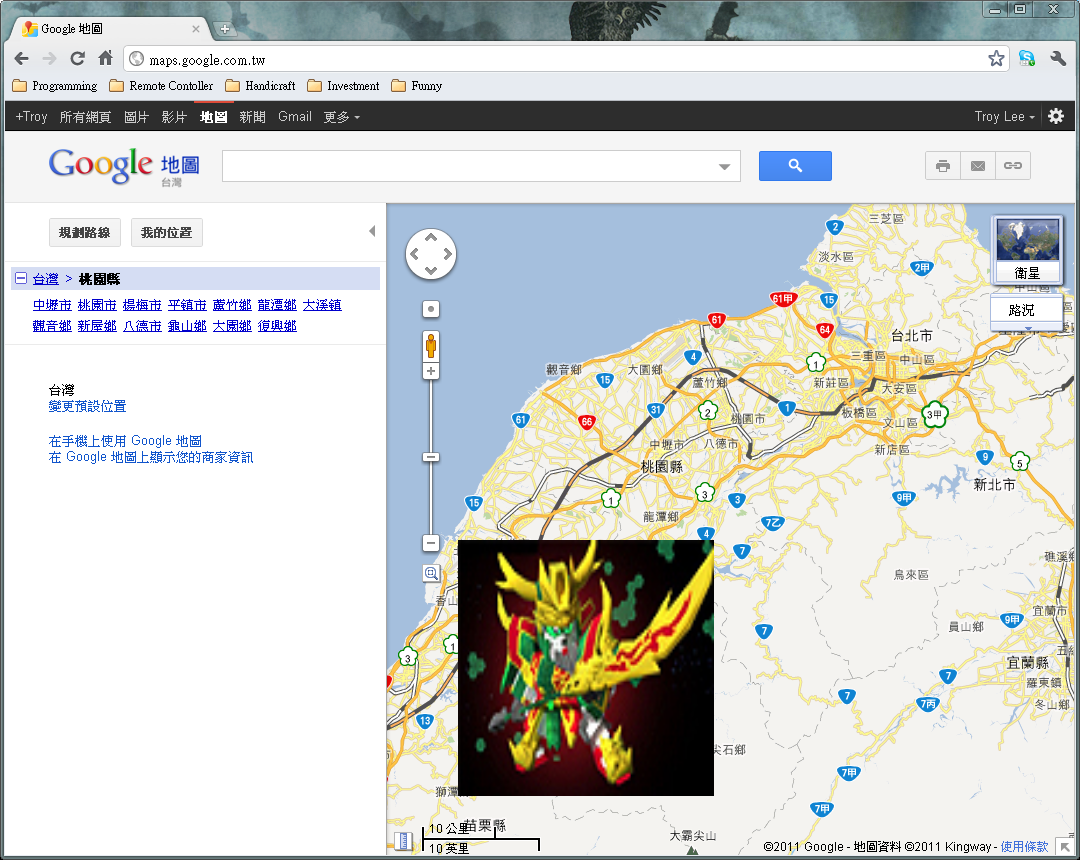
Task: Open the Handicraft bookmark folder
Action: pos(261,86)
